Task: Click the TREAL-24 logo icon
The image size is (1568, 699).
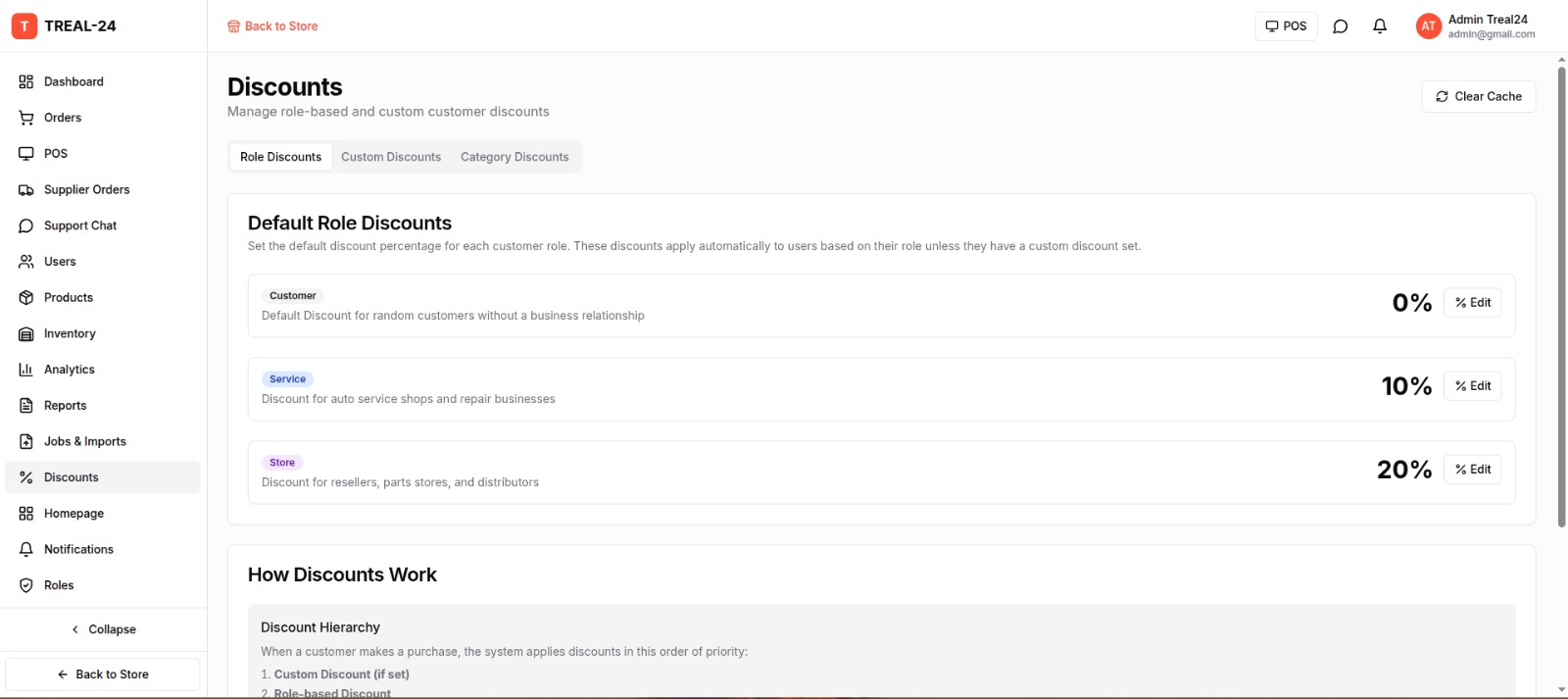Action: (24, 26)
